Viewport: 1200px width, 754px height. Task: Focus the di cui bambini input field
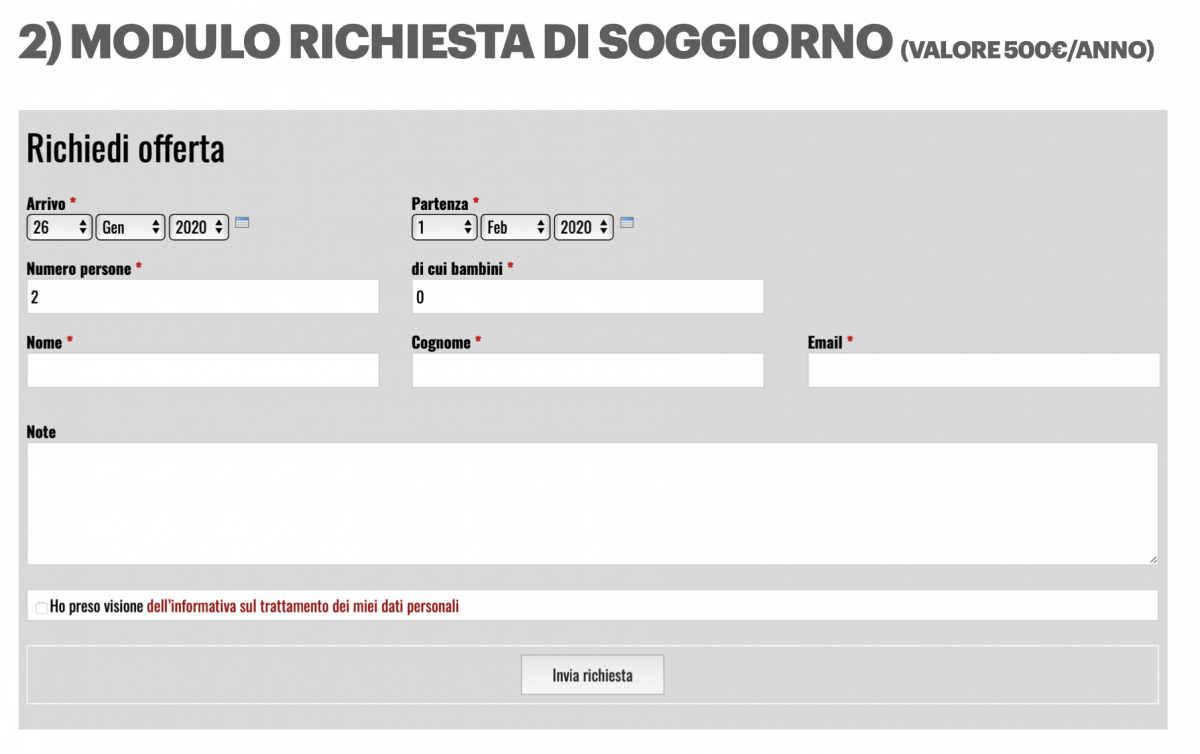click(588, 297)
